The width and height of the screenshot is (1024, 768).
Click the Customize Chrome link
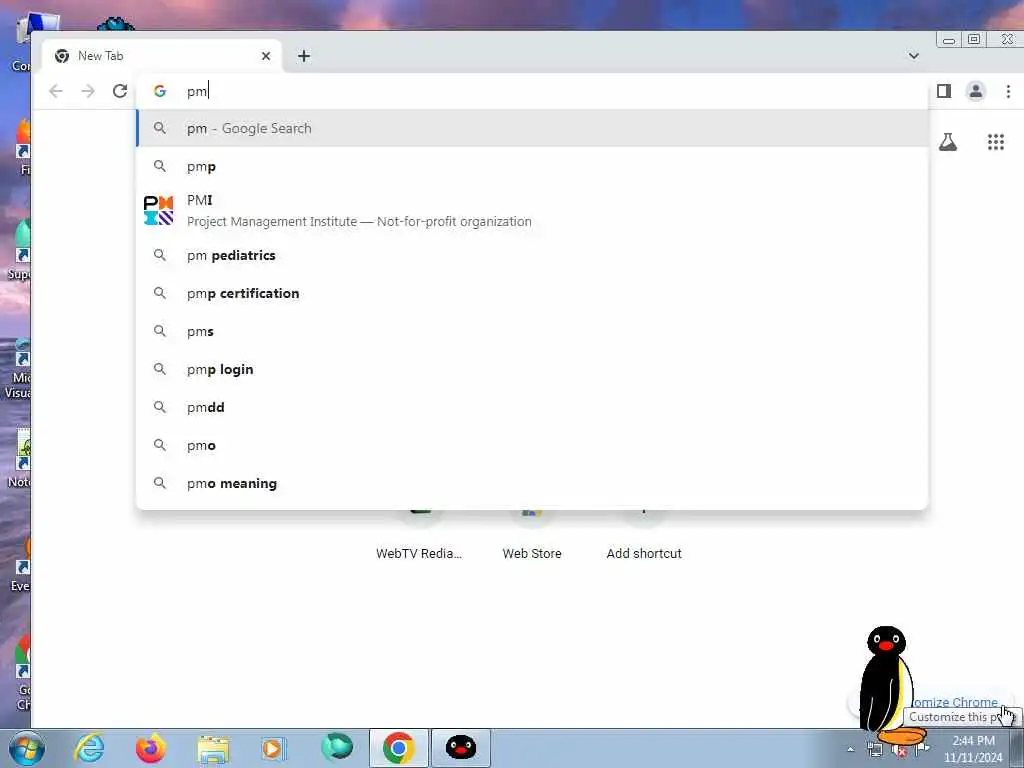(x=955, y=703)
